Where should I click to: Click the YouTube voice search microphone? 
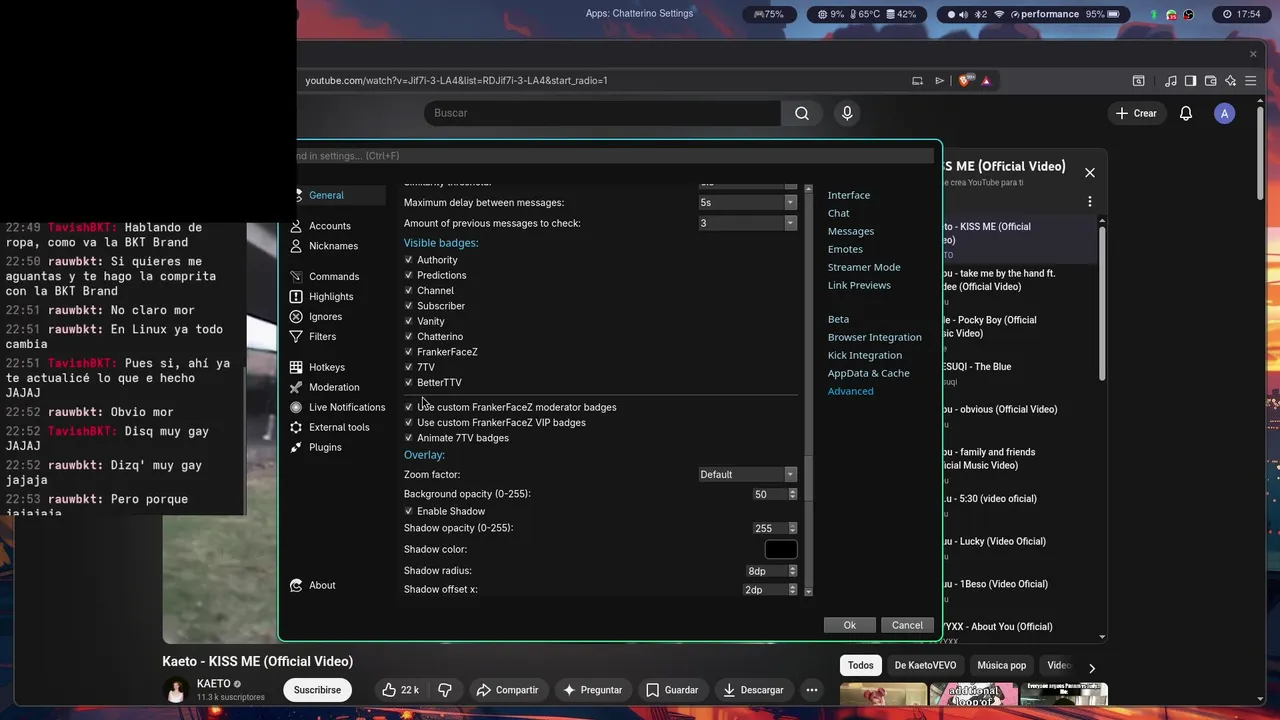pyautogui.click(x=847, y=113)
